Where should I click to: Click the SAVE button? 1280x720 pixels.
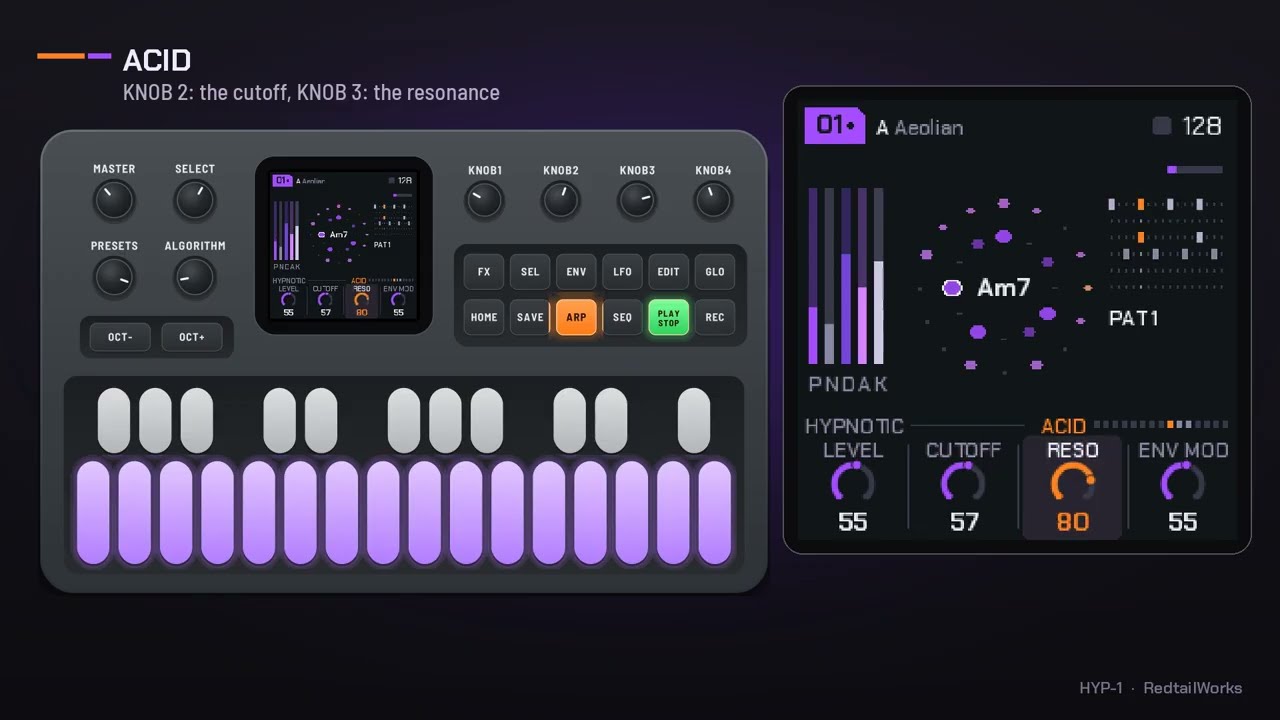tap(530, 318)
